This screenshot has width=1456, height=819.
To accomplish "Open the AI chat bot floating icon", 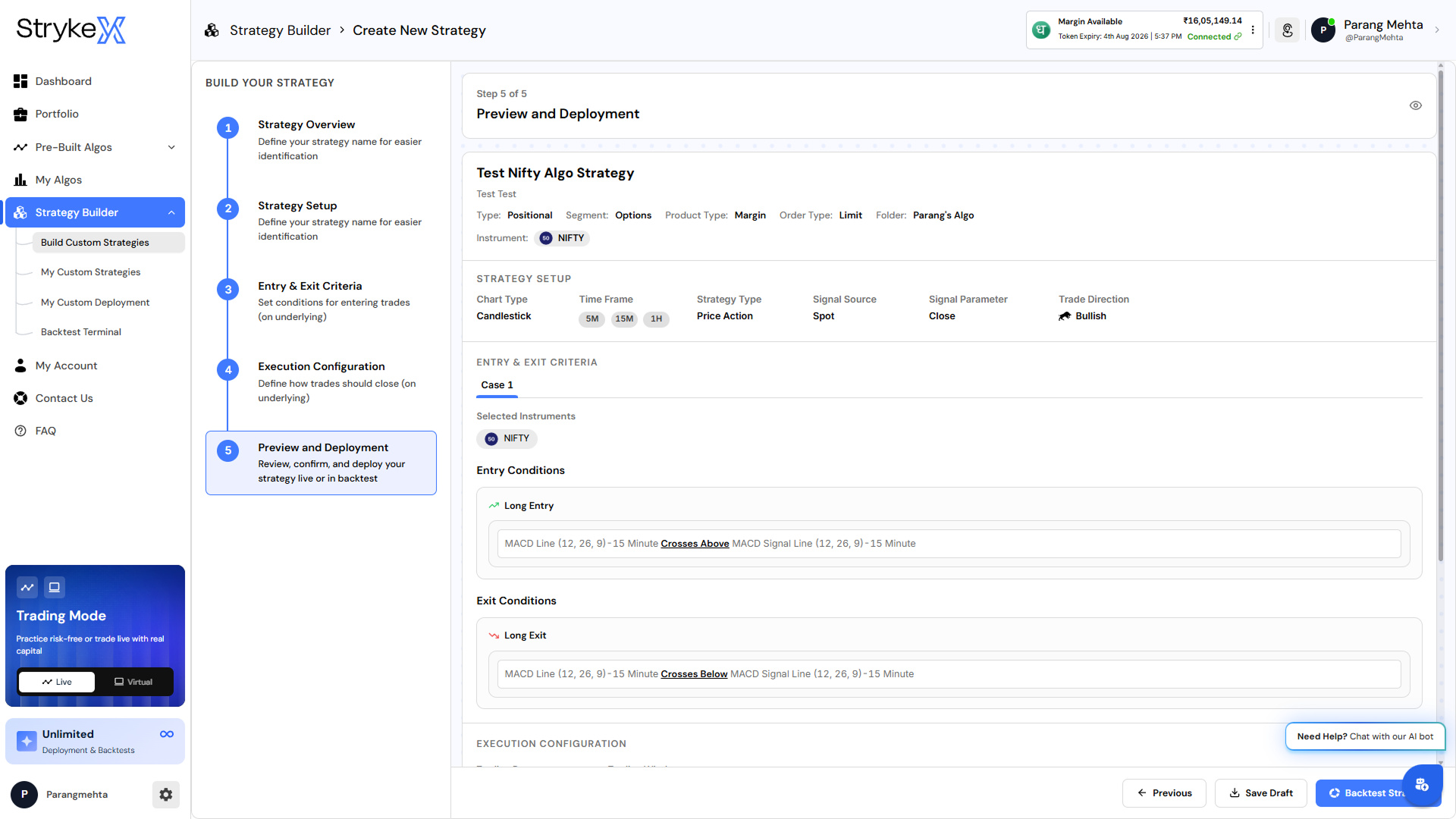I will pos(1422,784).
